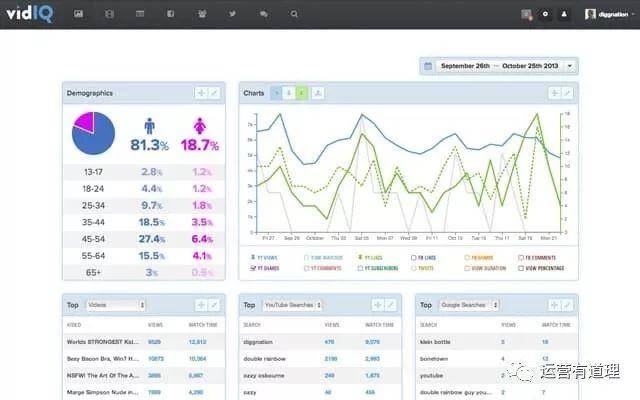Click the youtube search term in Google Searches
640x400 pixels.
pyautogui.click(x=431, y=376)
